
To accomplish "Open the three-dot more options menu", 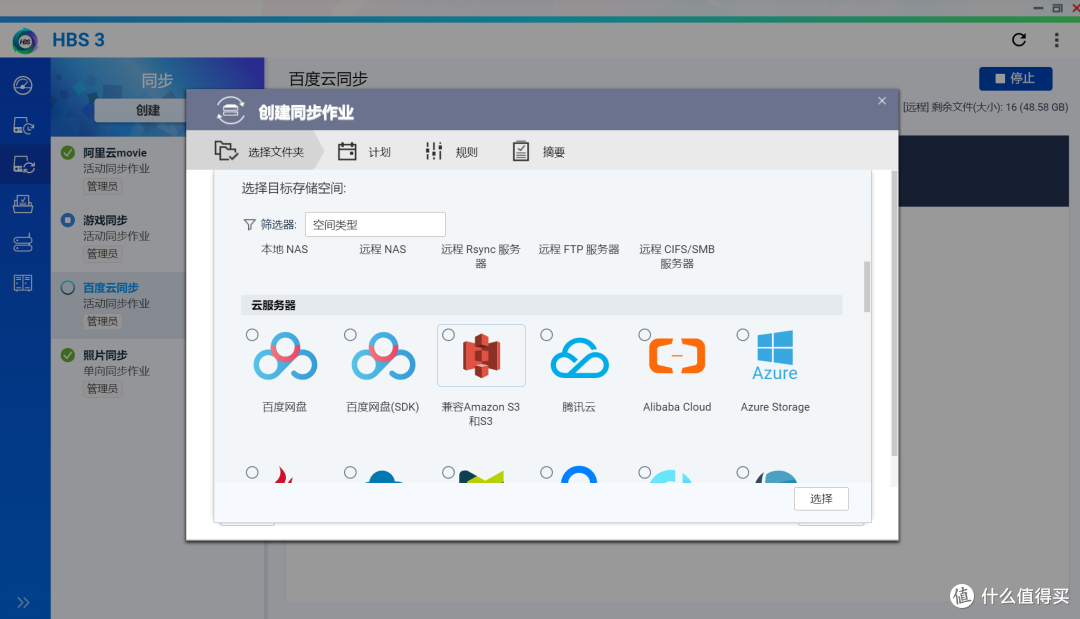I will pyautogui.click(x=1056, y=40).
